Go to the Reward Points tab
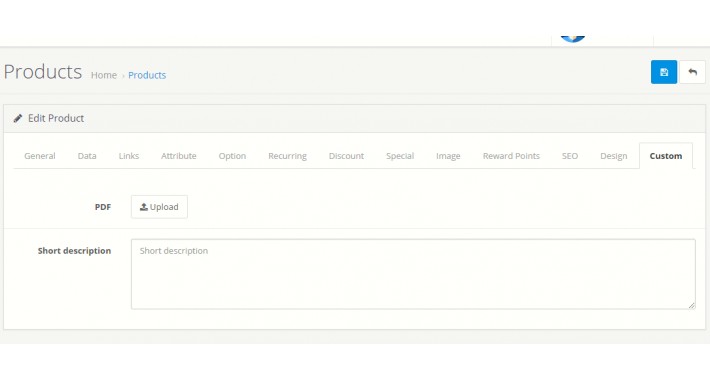The width and height of the screenshot is (710, 380). (511, 156)
